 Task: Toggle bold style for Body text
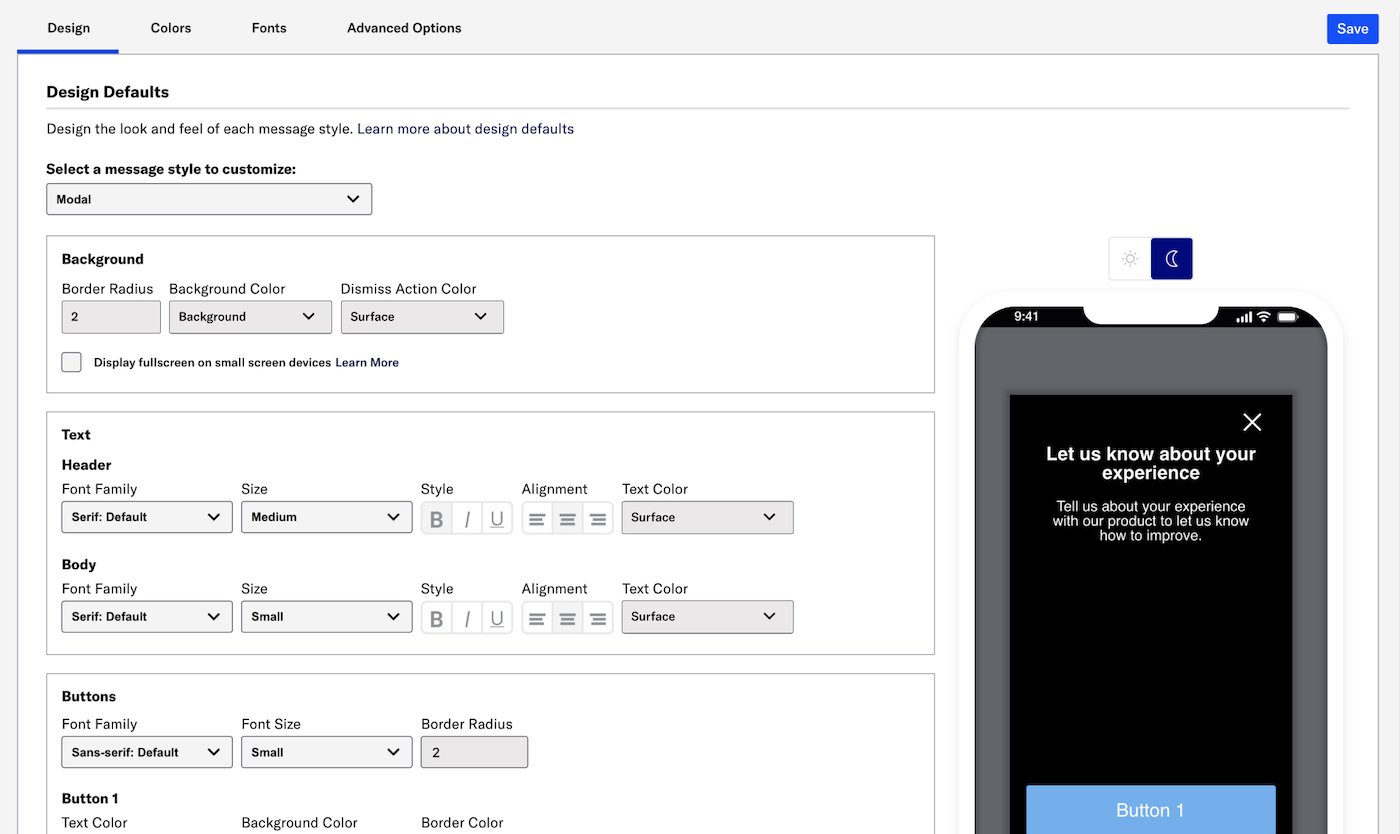tap(436, 619)
